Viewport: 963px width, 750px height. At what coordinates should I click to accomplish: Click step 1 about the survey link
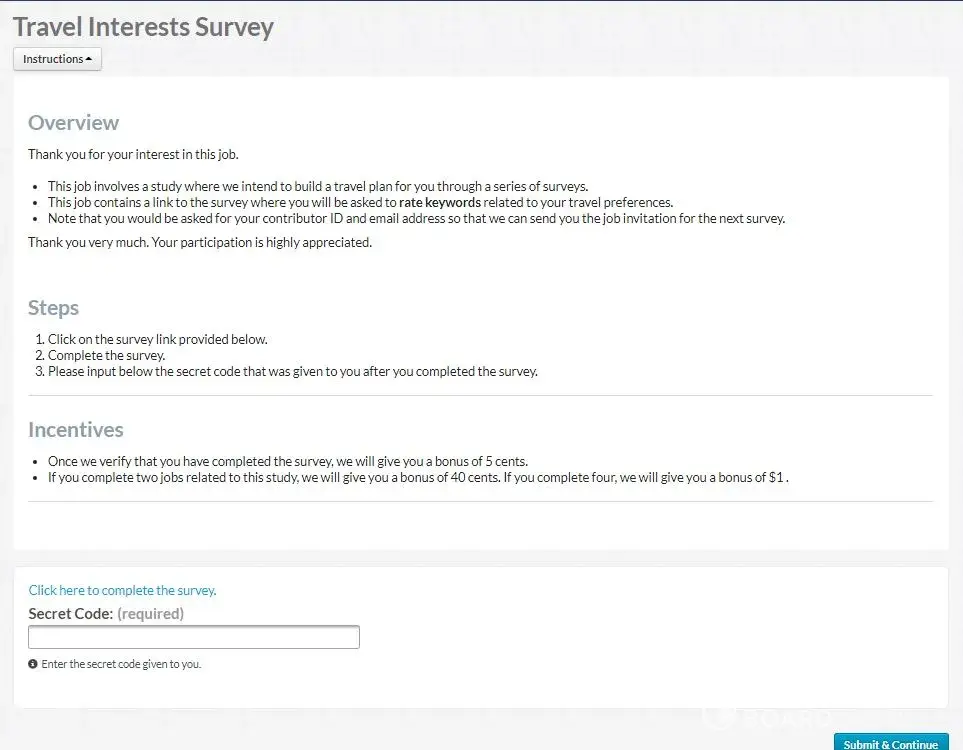point(157,339)
